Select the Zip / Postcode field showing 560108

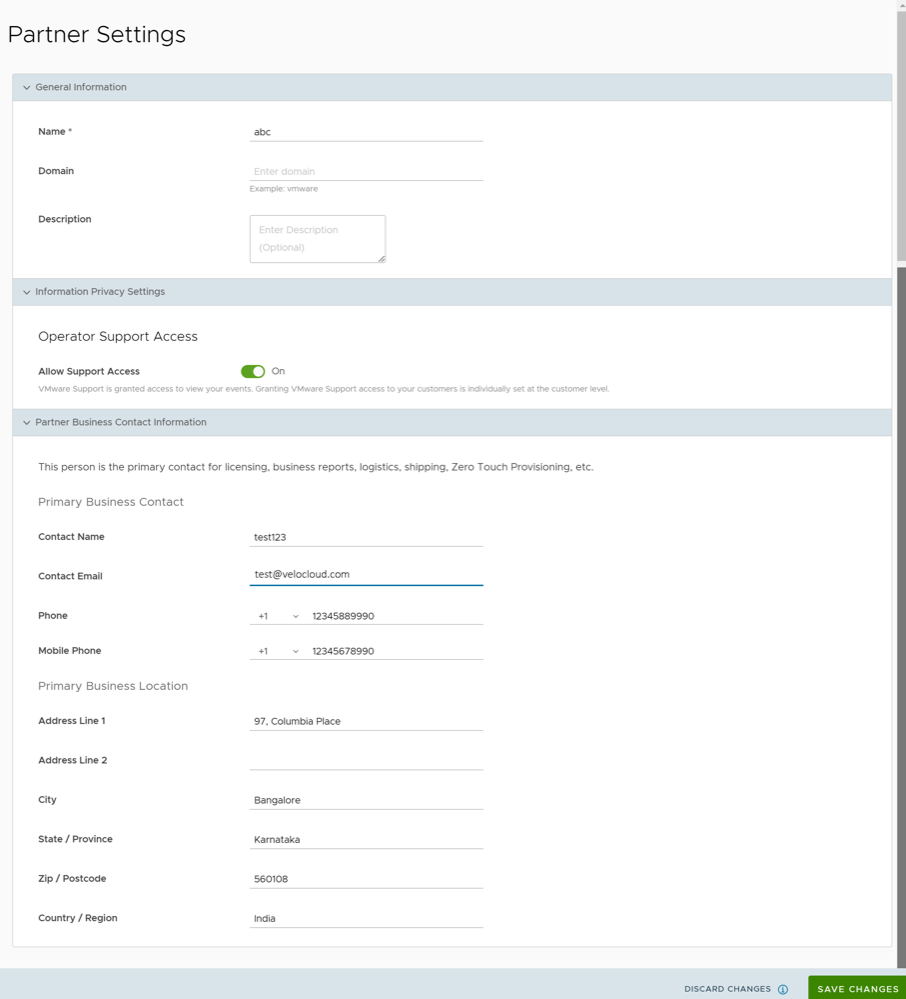coord(366,878)
